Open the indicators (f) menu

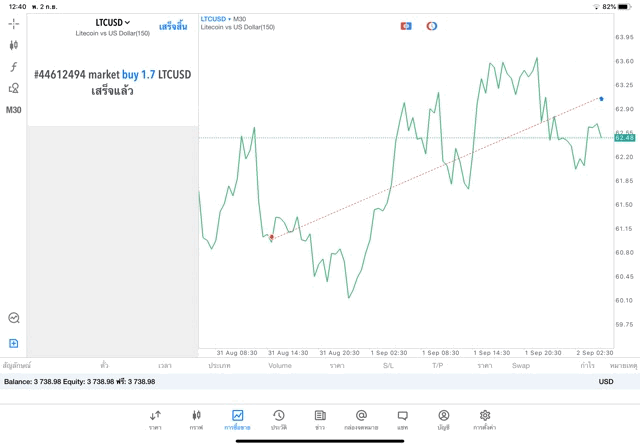click(x=14, y=66)
